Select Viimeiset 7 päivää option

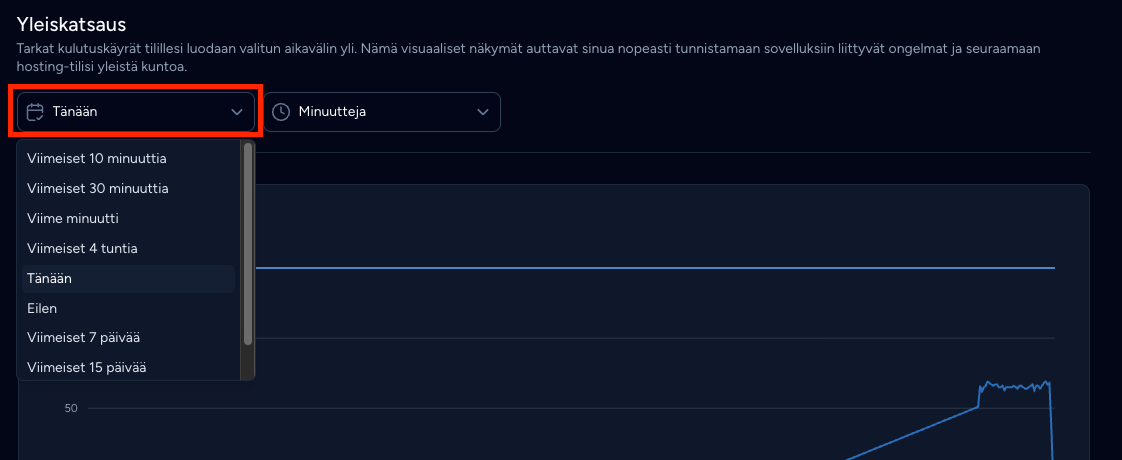coord(128,337)
